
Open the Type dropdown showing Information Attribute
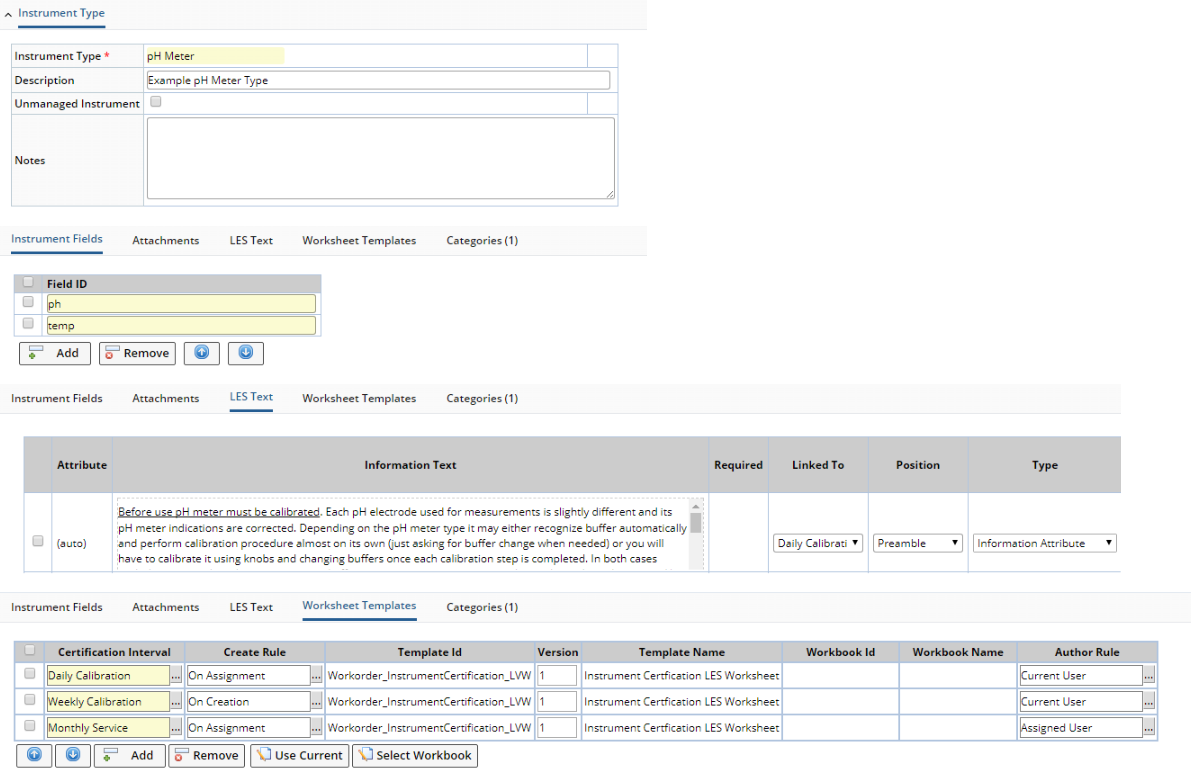click(1044, 542)
